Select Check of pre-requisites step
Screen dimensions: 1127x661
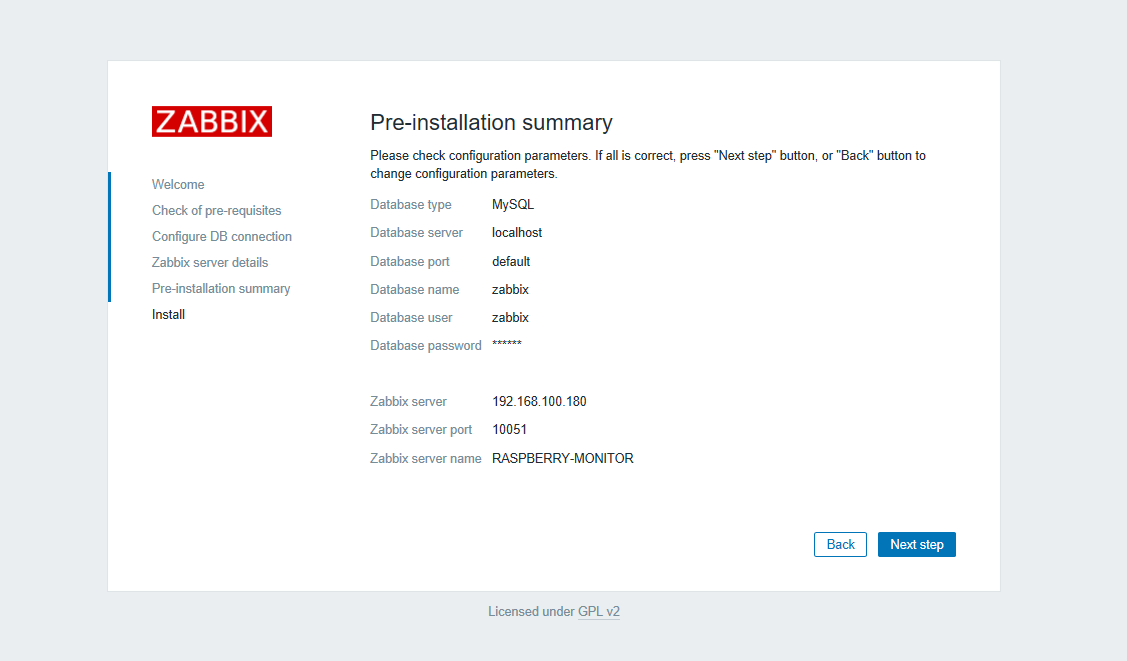[216, 210]
